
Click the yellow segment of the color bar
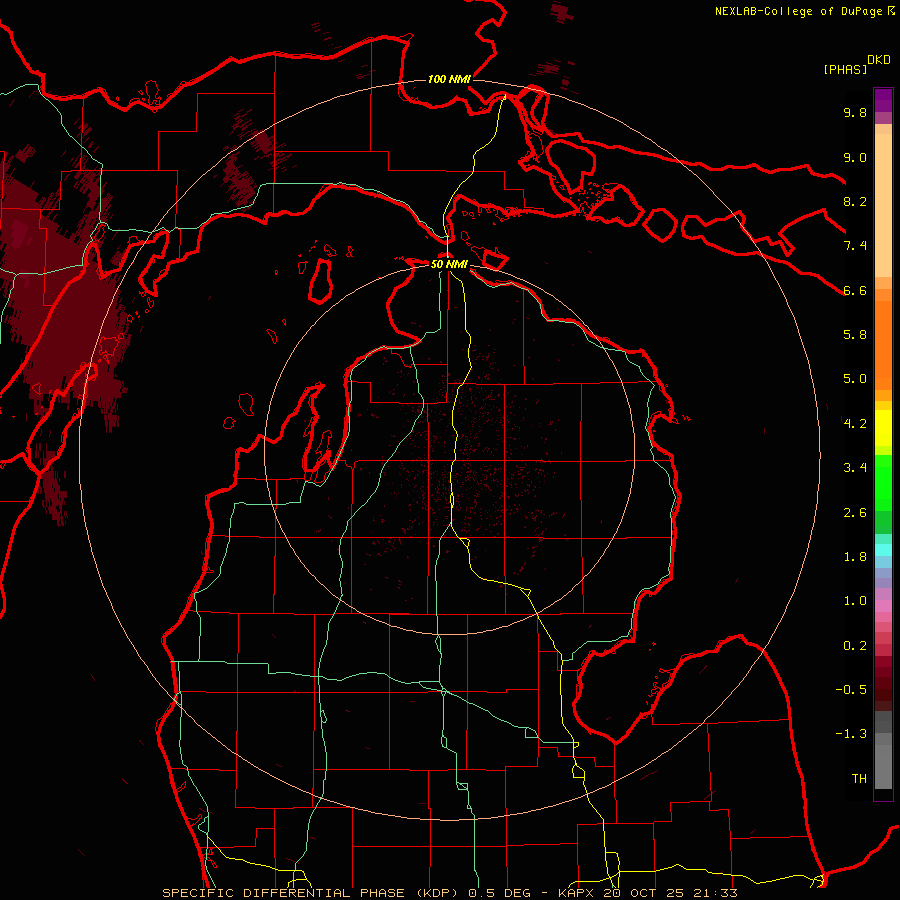coord(883,428)
